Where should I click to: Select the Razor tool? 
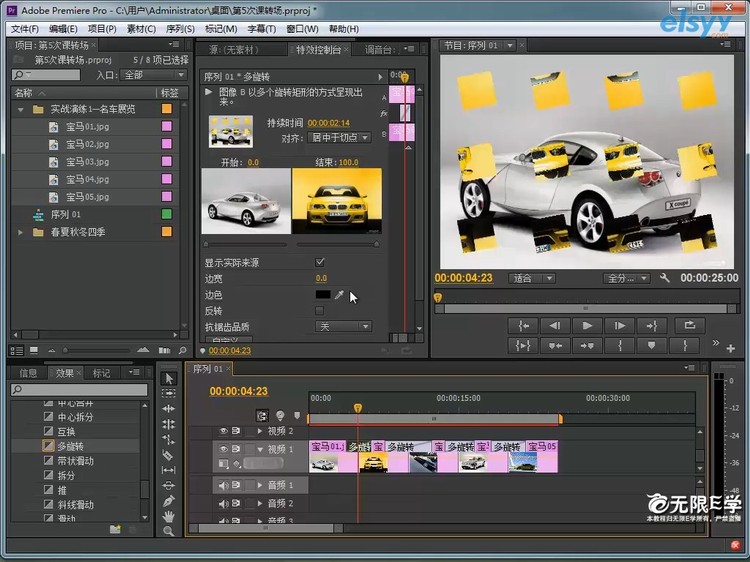168,455
